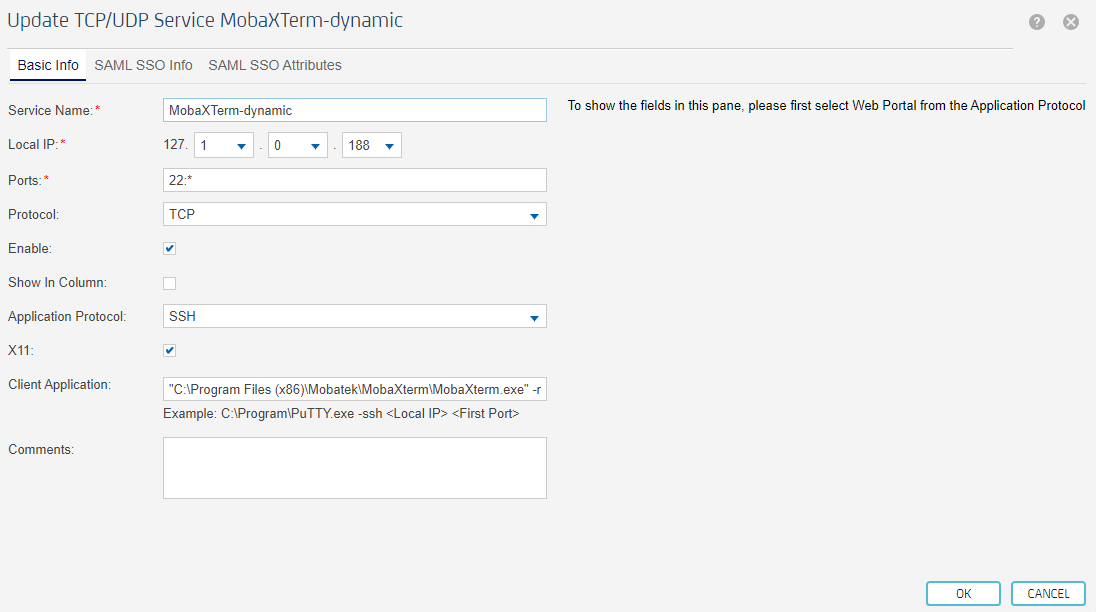
Task: Open the Local IP fourth octet dropdown
Action: pos(372,145)
